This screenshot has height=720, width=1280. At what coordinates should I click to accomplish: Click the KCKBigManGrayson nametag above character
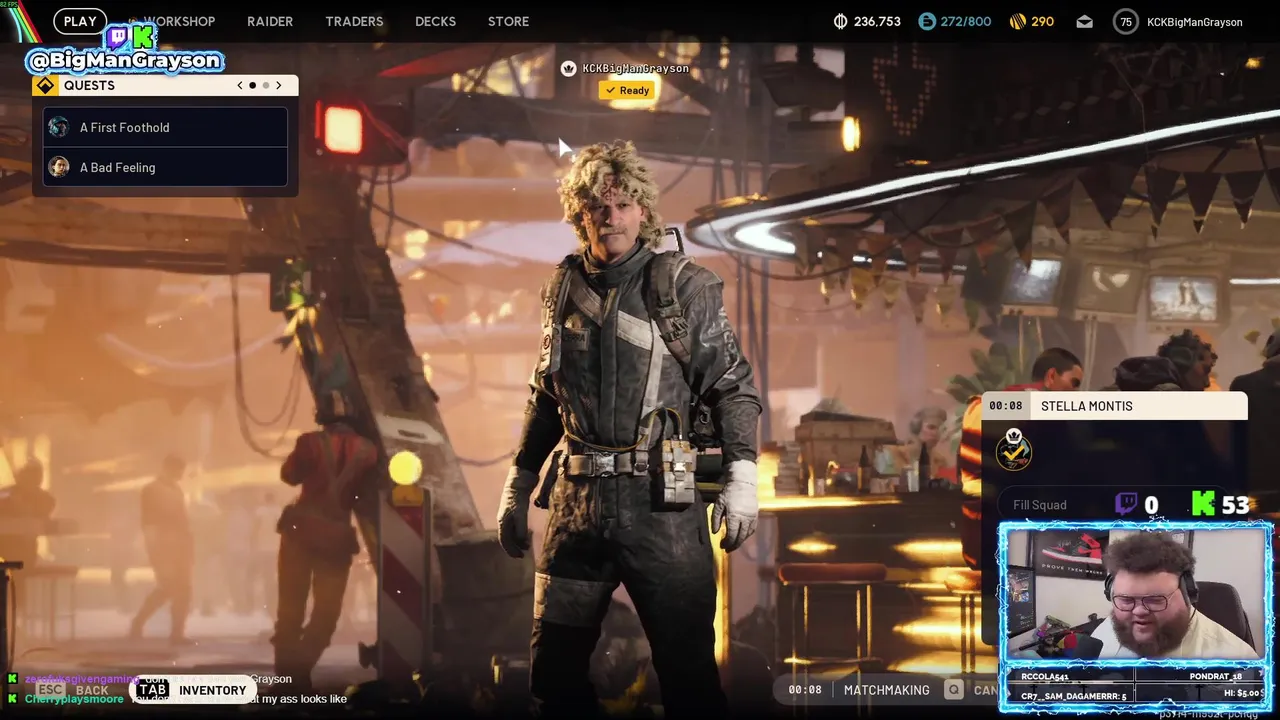tap(635, 68)
